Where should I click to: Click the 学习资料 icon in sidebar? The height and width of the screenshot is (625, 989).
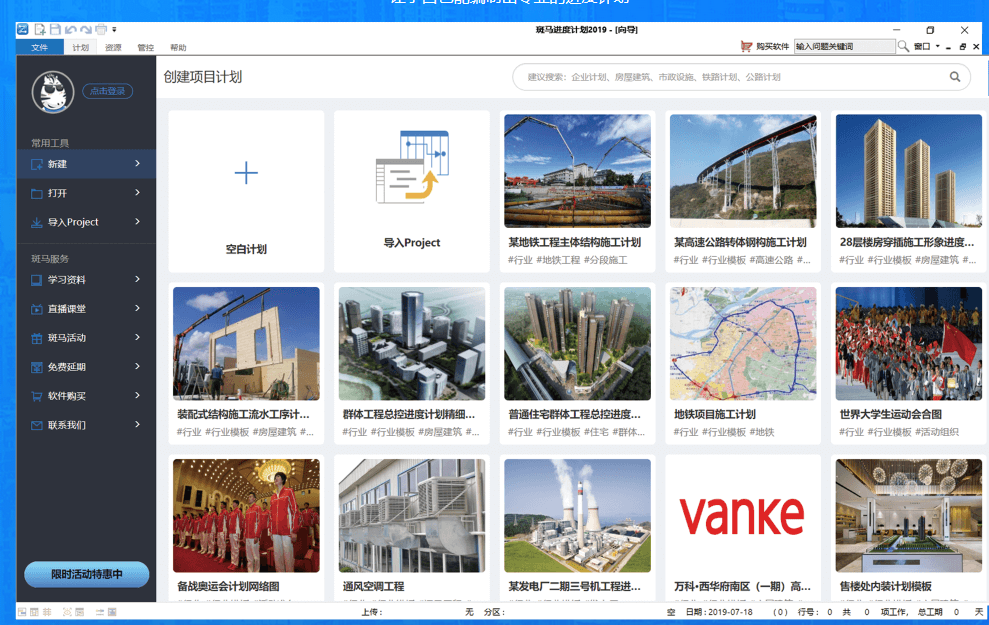[37, 280]
